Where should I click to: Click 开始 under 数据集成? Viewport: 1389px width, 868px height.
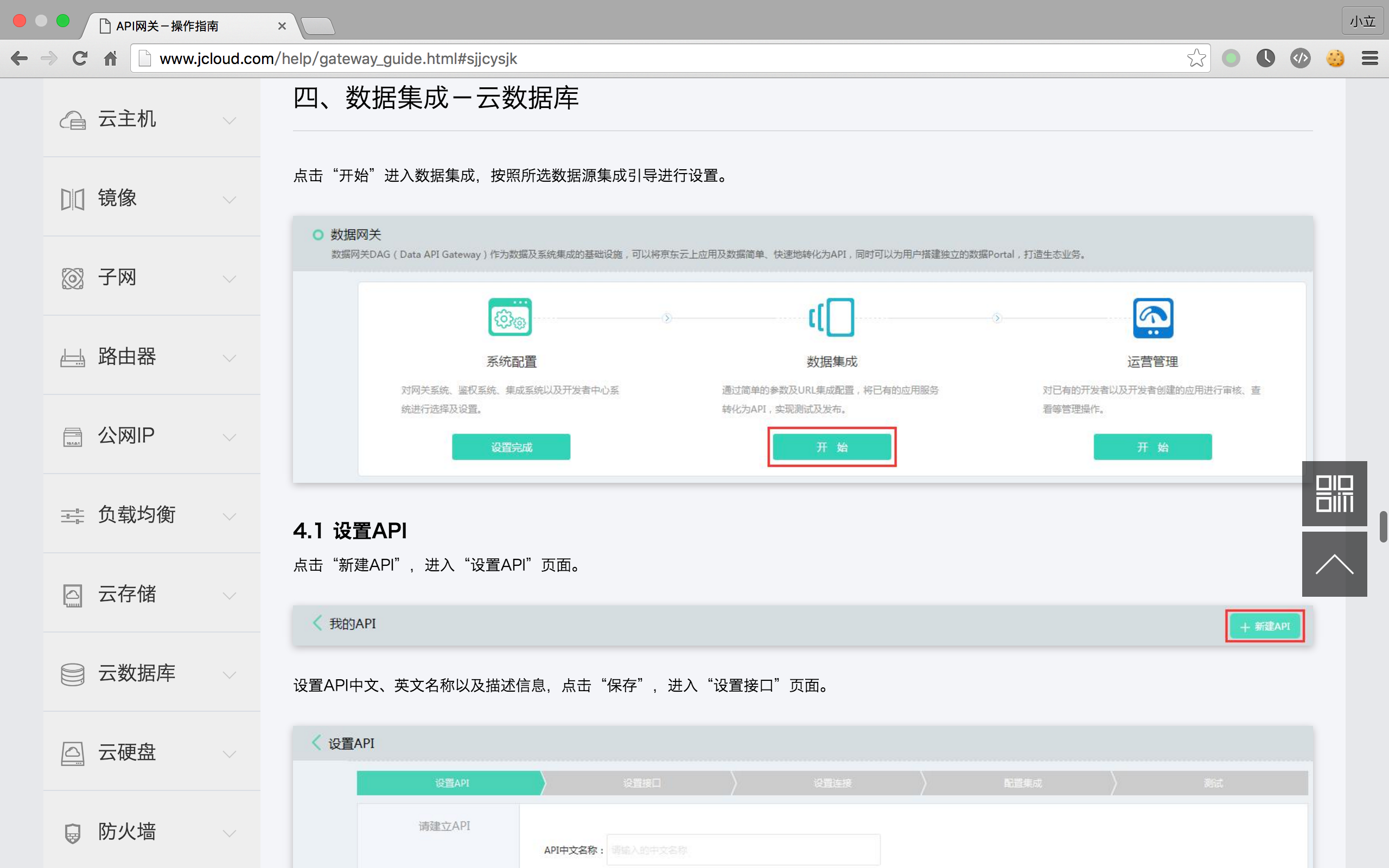(x=832, y=446)
